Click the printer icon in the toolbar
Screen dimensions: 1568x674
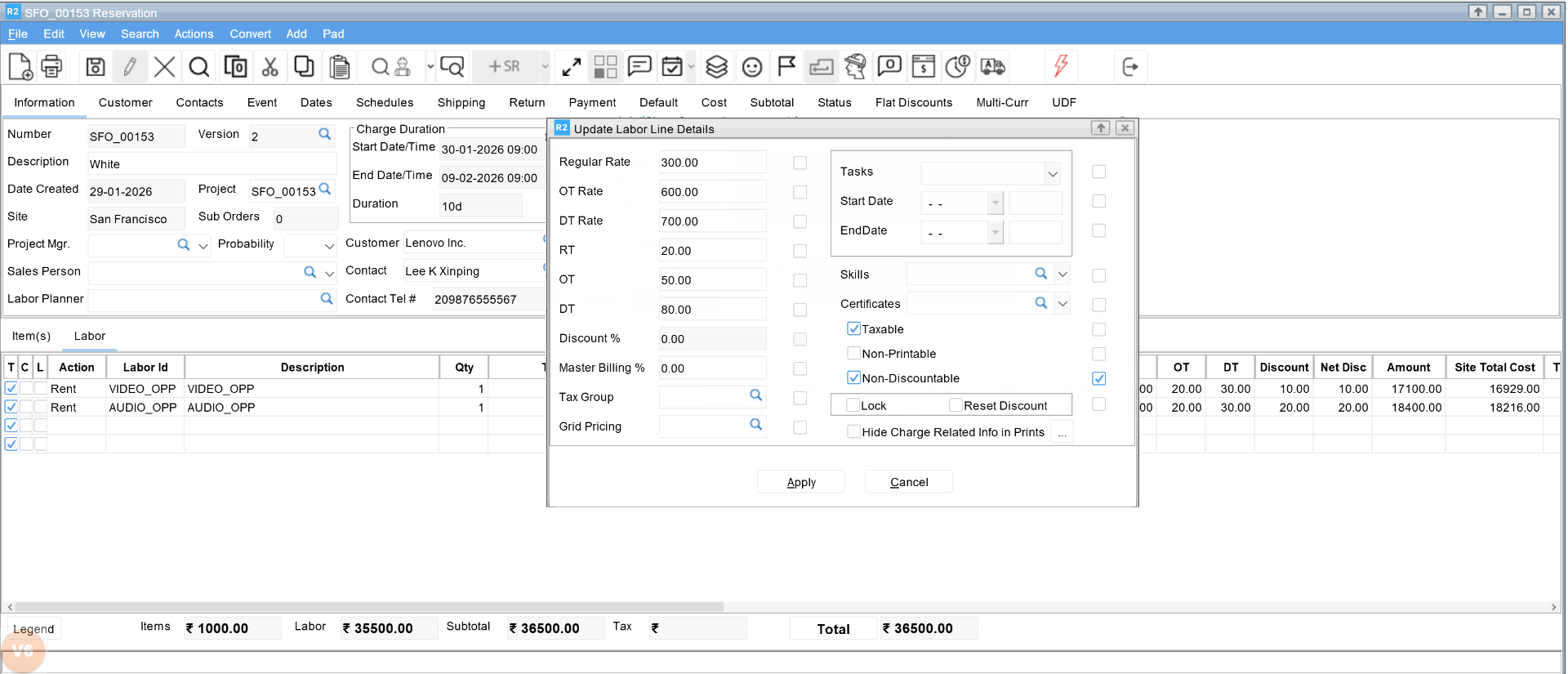pyautogui.click(x=51, y=66)
